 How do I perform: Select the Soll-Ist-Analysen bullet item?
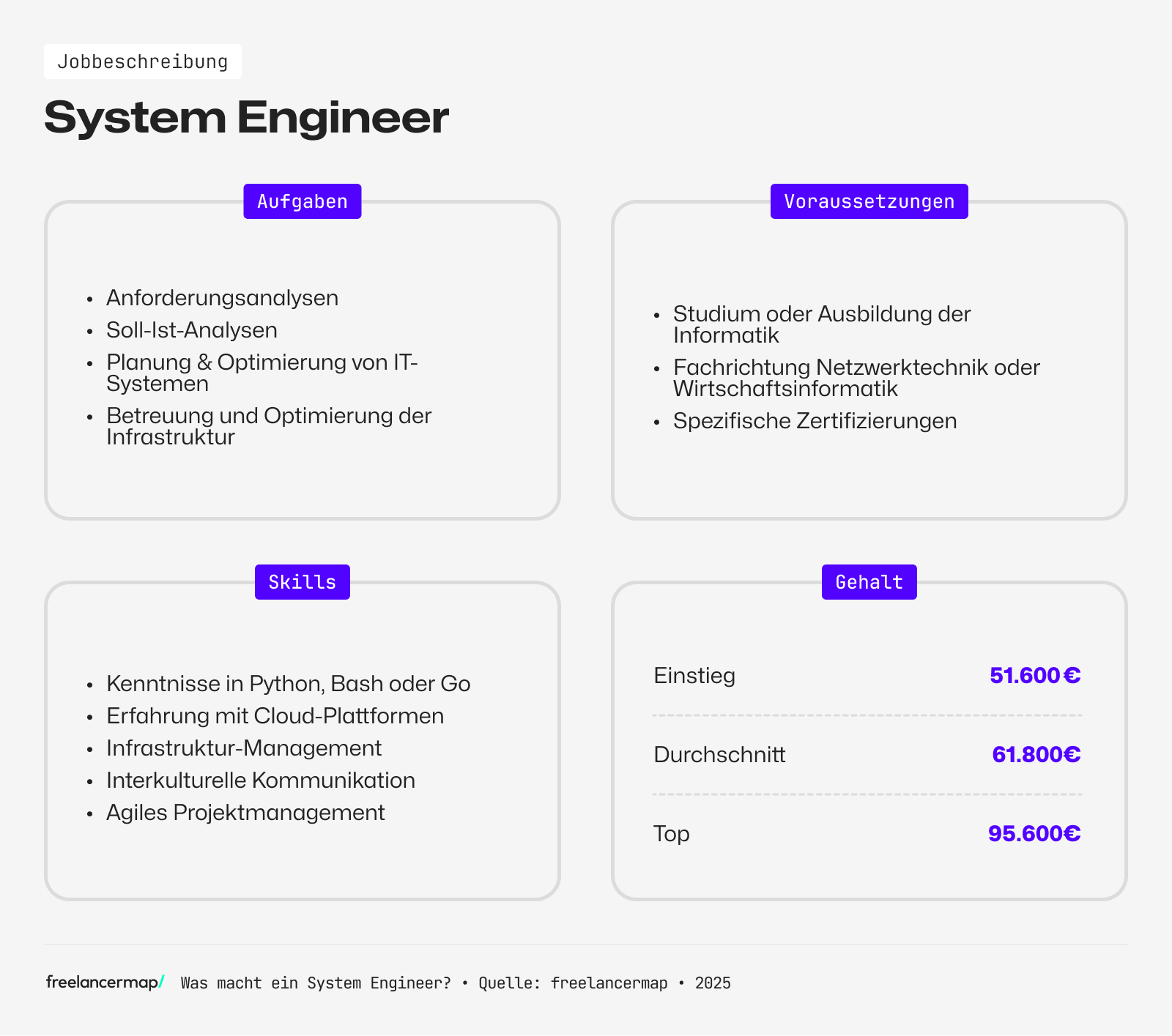(192, 330)
